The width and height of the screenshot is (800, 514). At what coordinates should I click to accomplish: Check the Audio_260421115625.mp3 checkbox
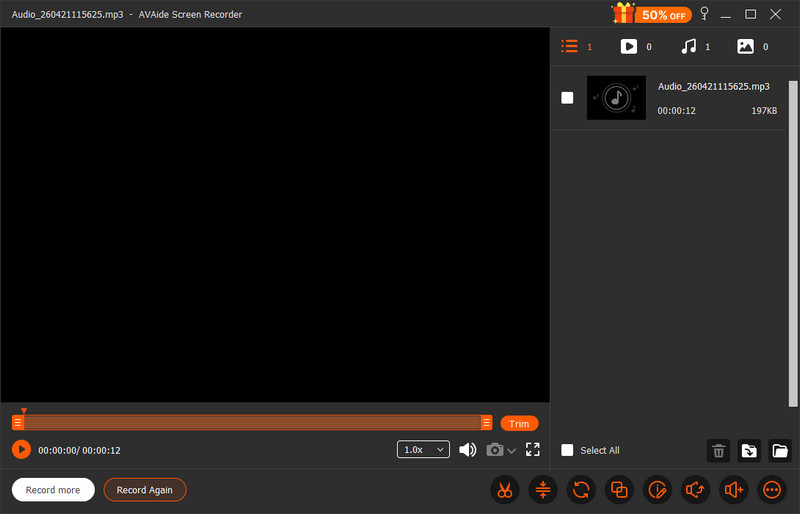click(567, 97)
